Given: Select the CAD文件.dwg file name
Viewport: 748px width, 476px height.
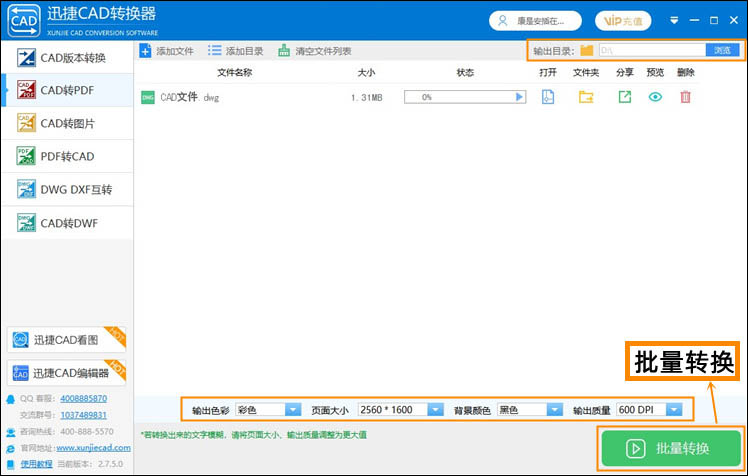Looking at the screenshot, I should (x=189, y=97).
